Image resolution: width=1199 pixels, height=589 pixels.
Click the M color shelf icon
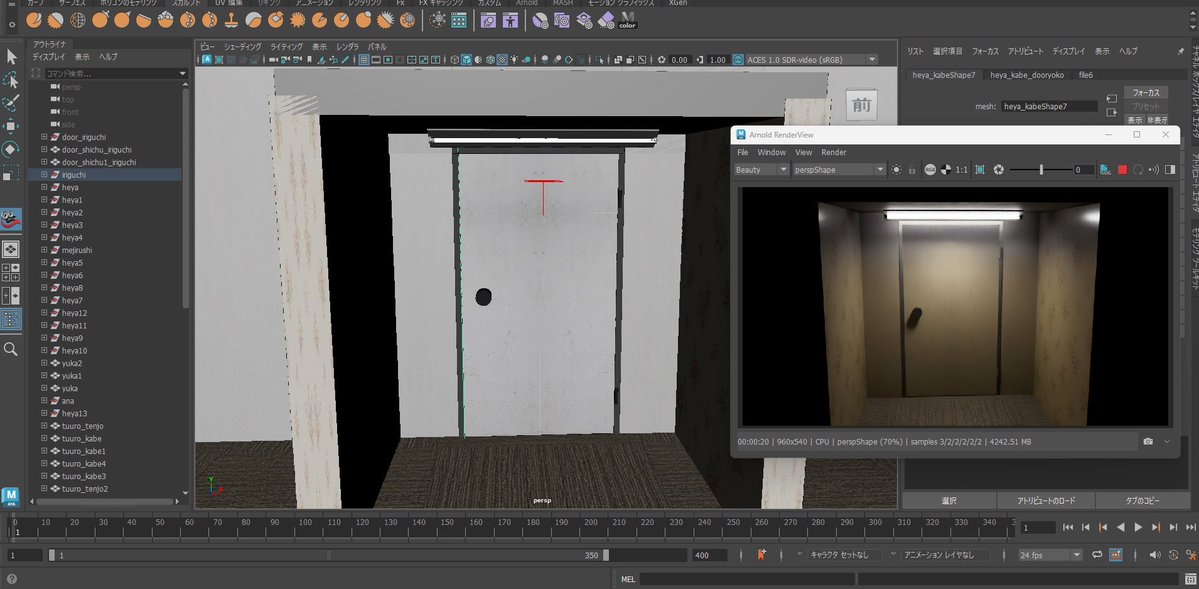(628, 20)
